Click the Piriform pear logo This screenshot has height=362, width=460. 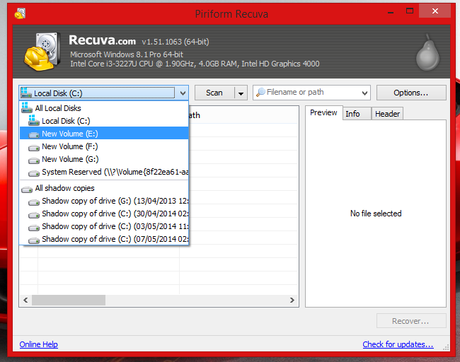(427, 53)
